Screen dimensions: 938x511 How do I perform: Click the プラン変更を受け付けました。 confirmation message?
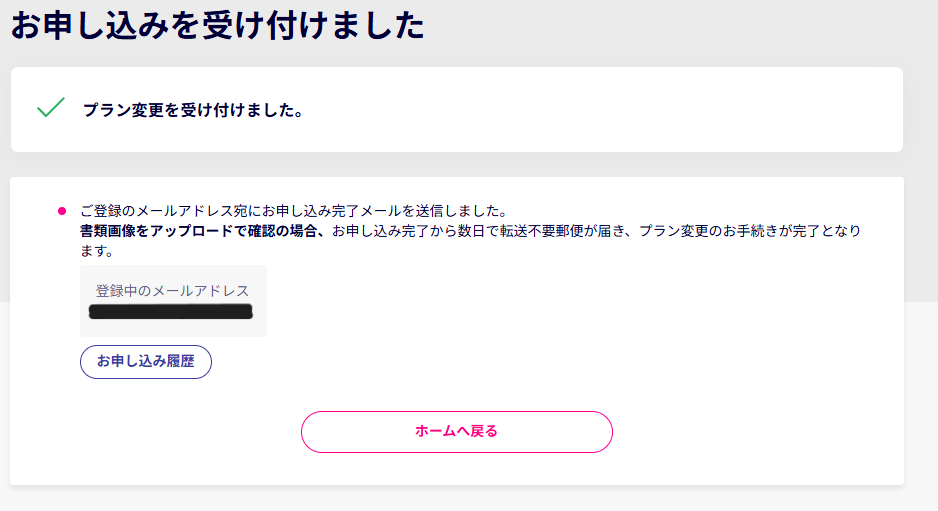[193, 110]
